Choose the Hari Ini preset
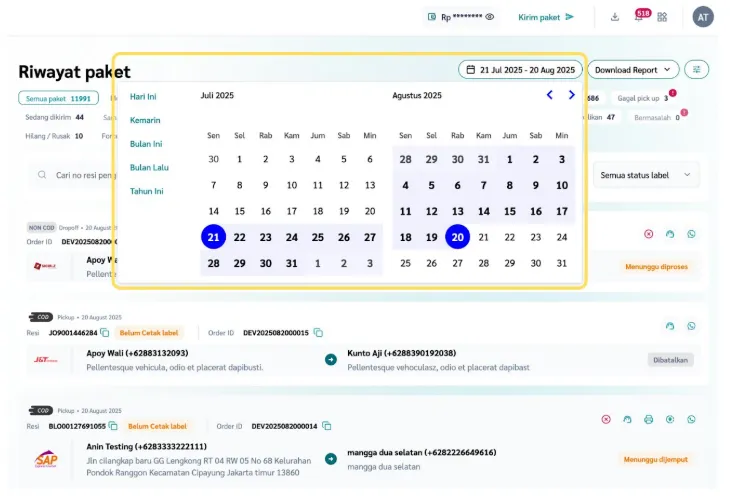The height and width of the screenshot is (500, 730). 143,97
